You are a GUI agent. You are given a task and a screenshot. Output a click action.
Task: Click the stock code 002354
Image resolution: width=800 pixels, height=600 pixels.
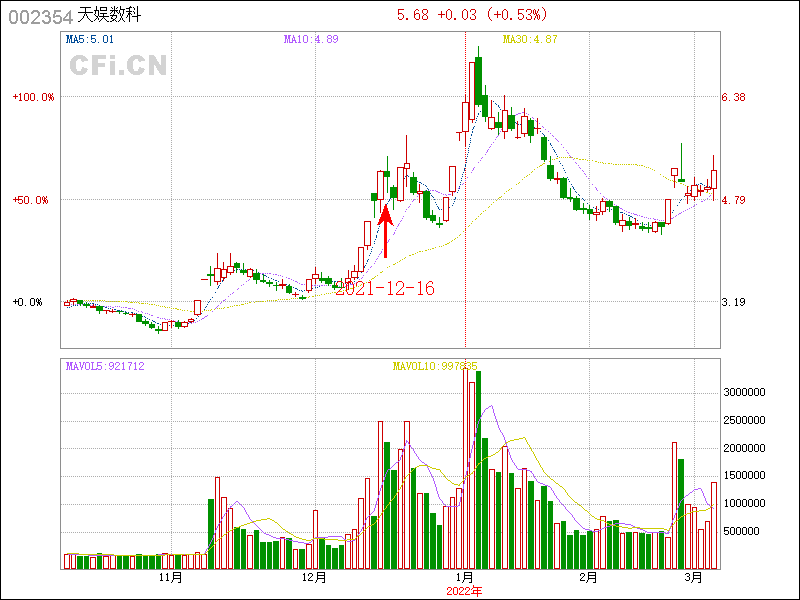click(x=39, y=16)
